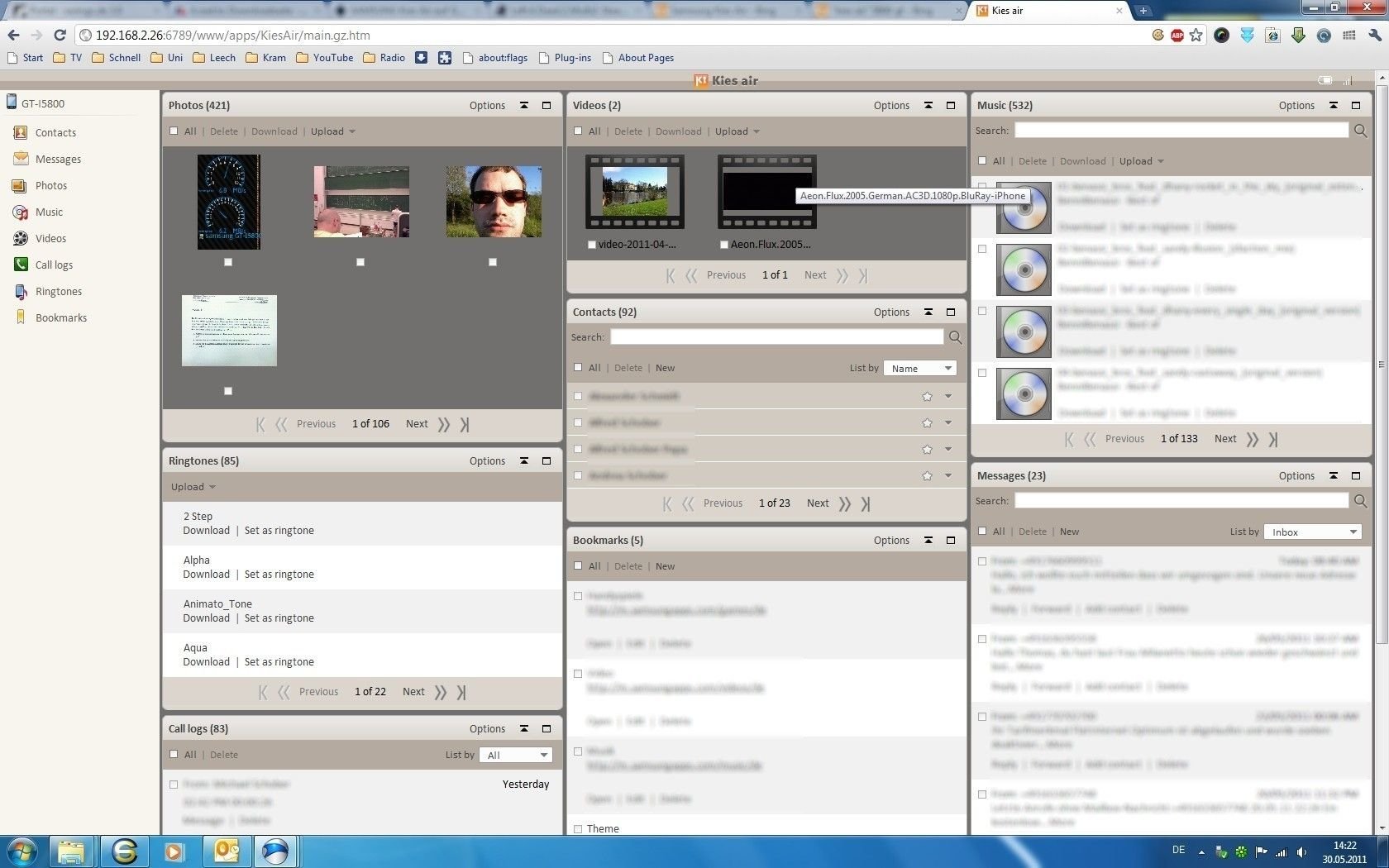Collapse the Videos panel with its minimize icon

928,105
